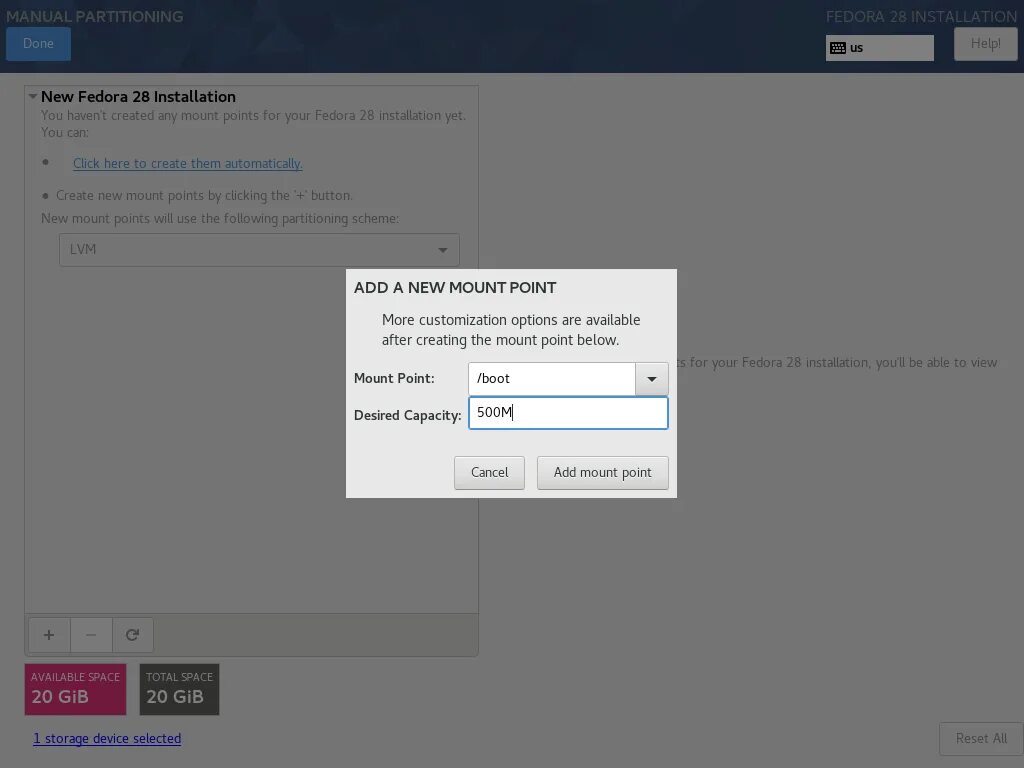The image size is (1024, 768).
Task: Click the MANUAL PARTITIONING heading
Action: point(95,16)
